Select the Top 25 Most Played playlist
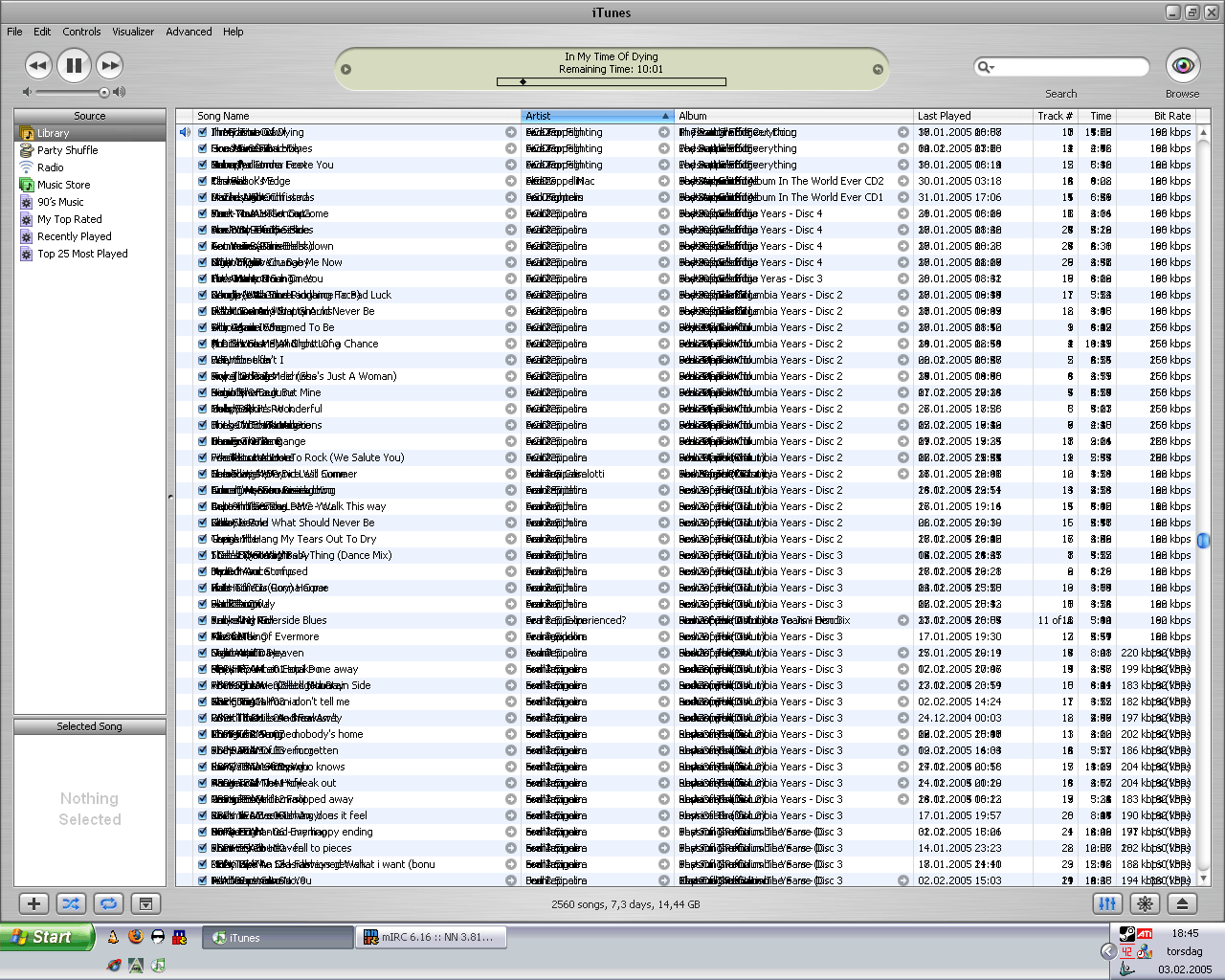 click(90, 254)
